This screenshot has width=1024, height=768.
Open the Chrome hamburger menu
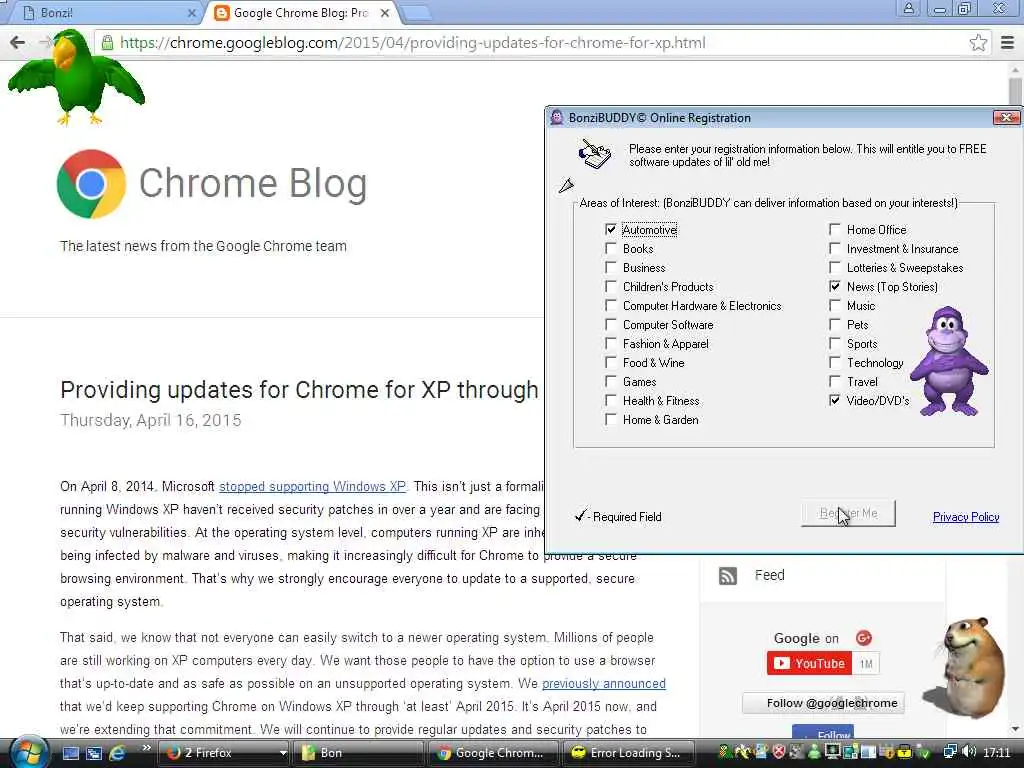point(1008,43)
